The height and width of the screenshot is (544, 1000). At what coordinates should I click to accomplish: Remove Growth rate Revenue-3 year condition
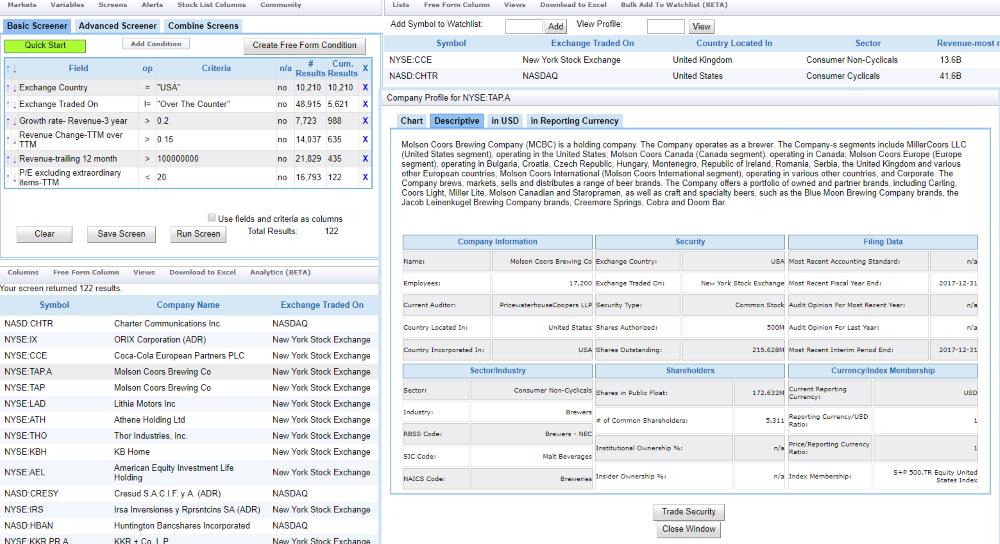pyautogui.click(x=365, y=120)
